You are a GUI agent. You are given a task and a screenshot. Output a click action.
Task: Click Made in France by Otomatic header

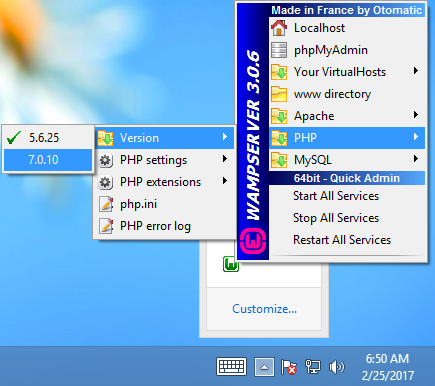(347, 10)
